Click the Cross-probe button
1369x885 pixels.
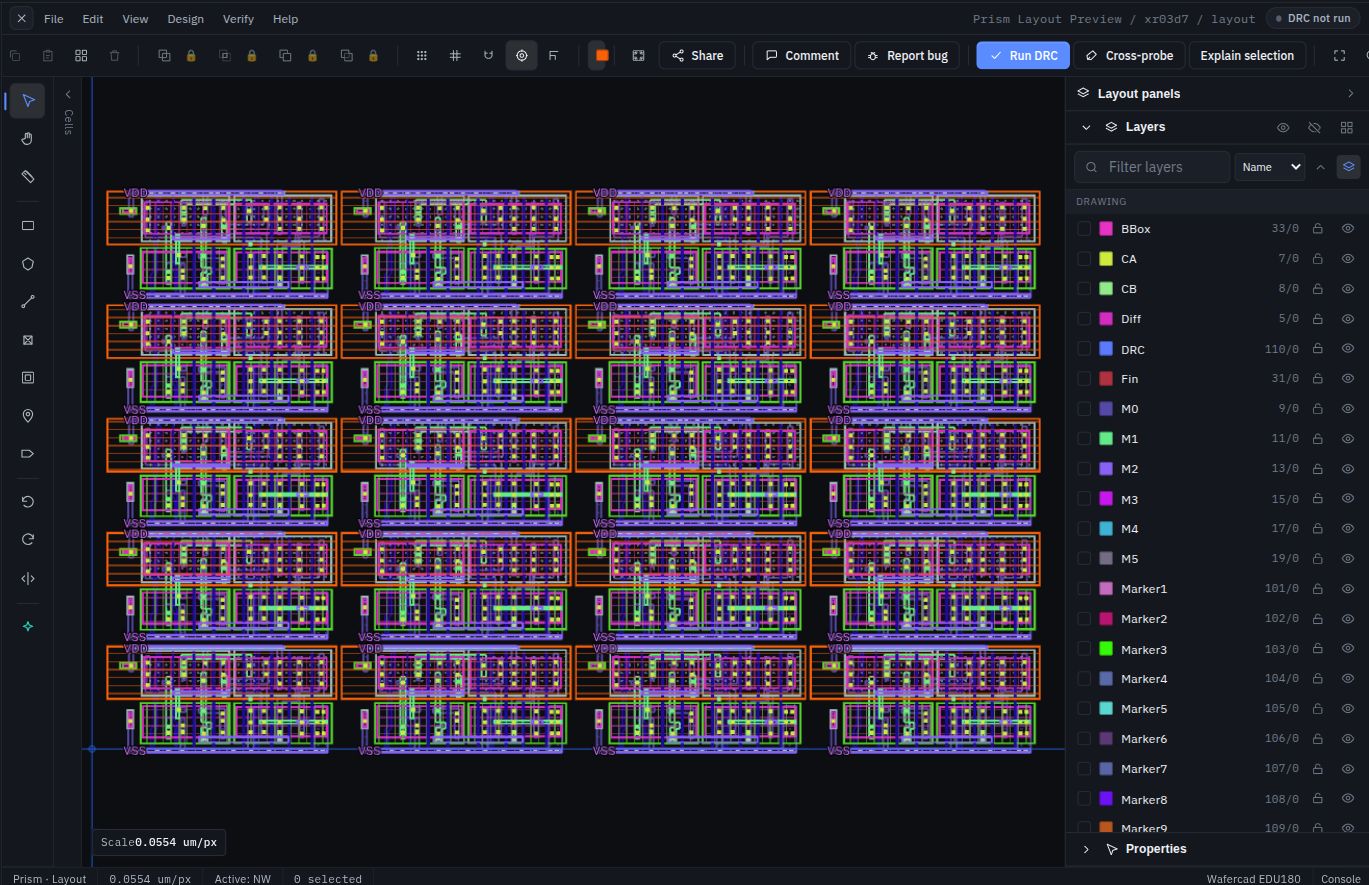1129,56
